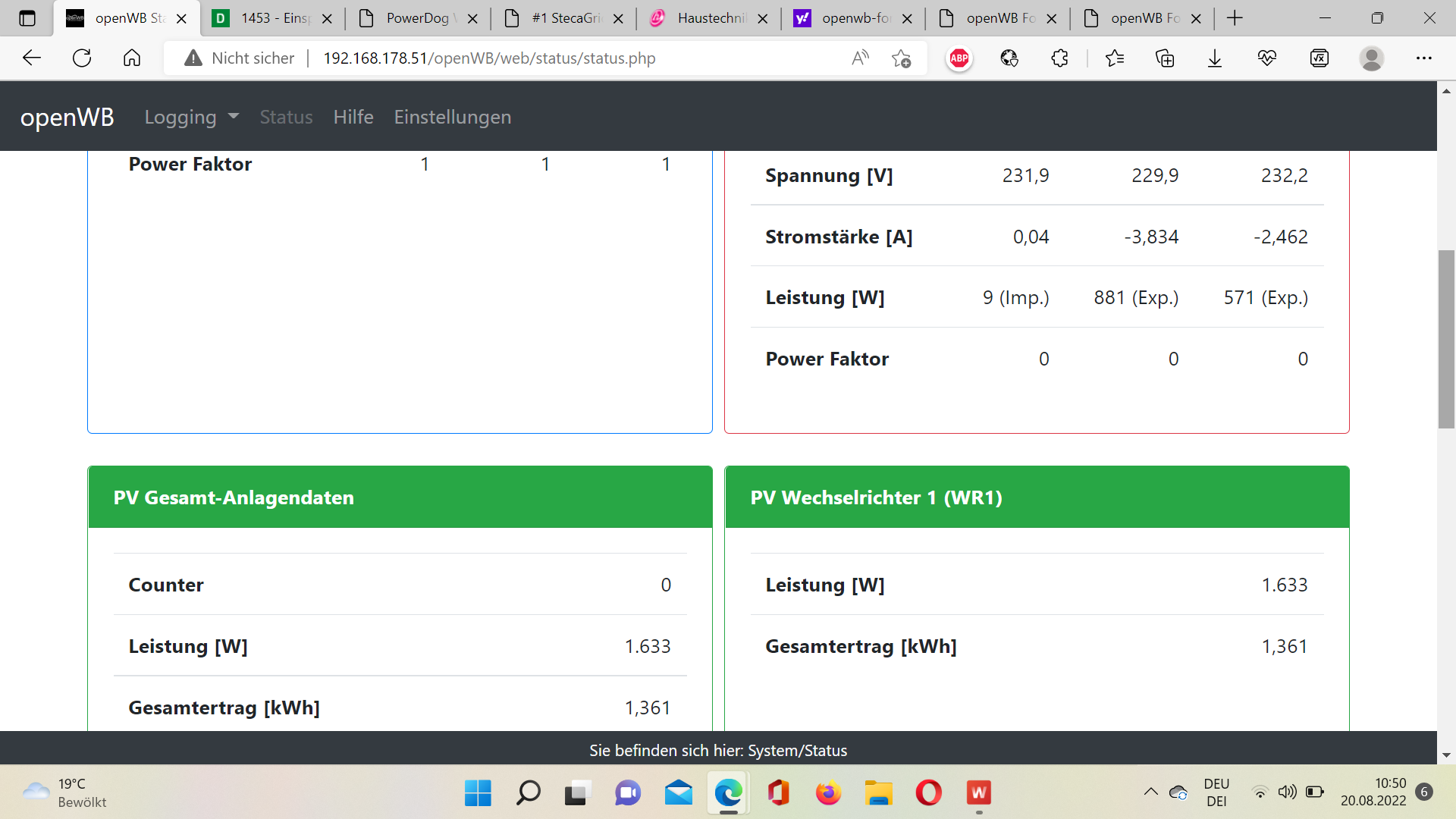Click the openWB brand link

pyautogui.click(x=67, y=117)
